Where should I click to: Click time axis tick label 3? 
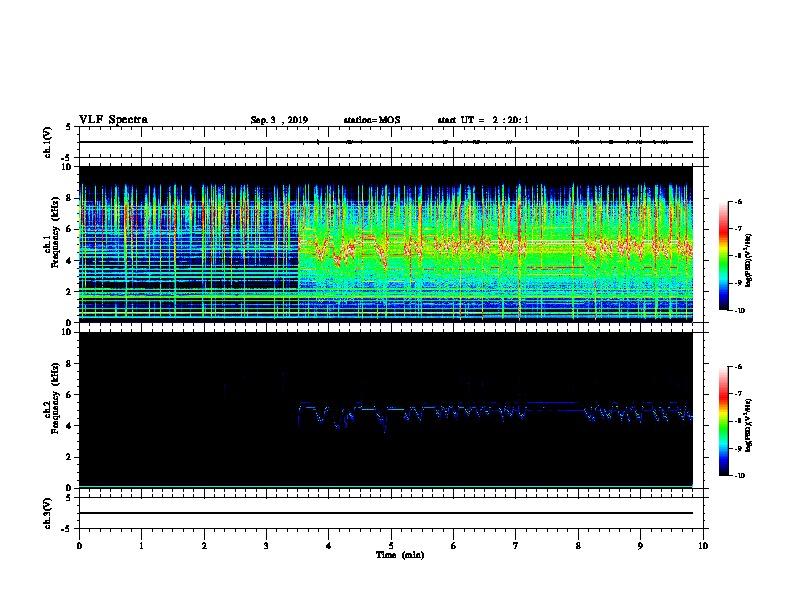pos(266,546)
